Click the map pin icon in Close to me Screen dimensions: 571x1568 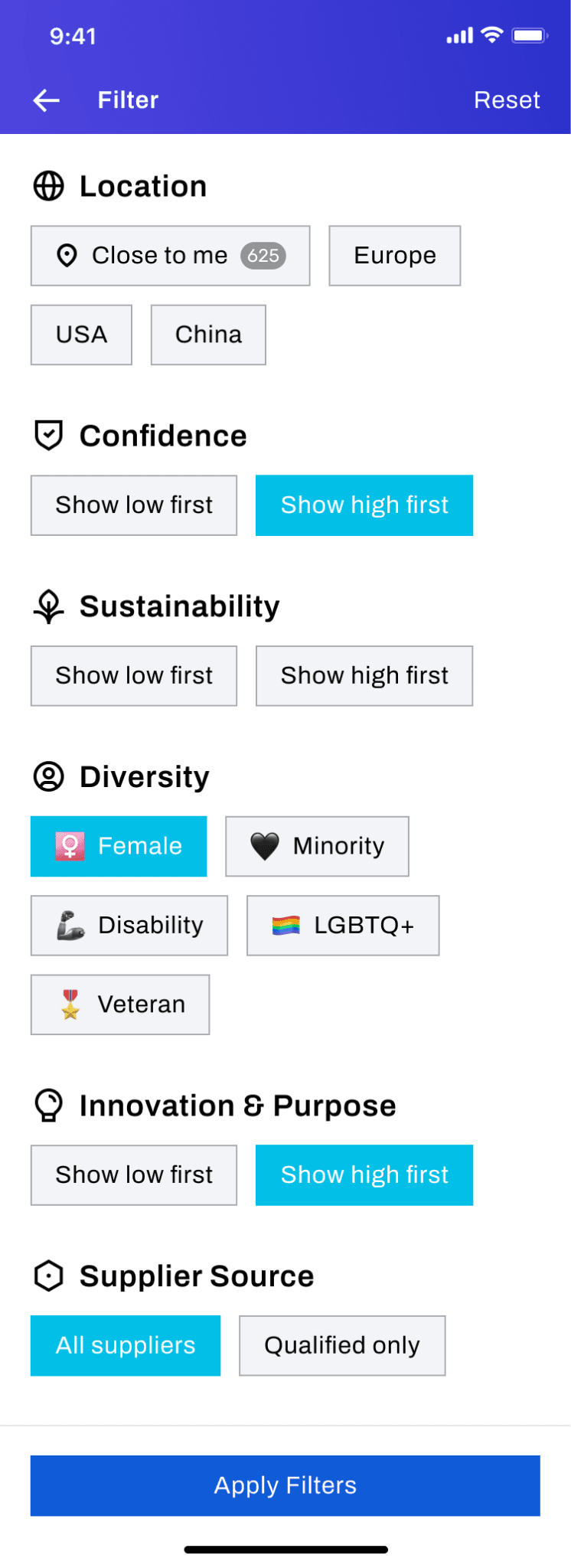(67, 256)
